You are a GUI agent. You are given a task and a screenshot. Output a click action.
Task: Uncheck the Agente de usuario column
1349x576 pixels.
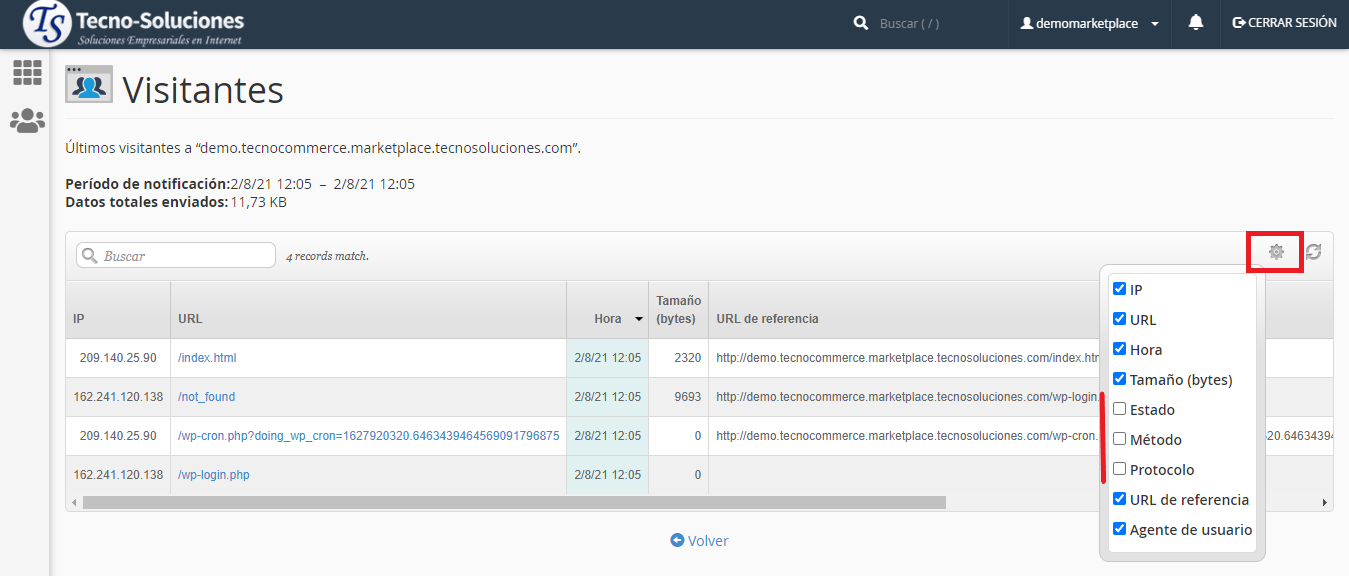(1120, 529)
